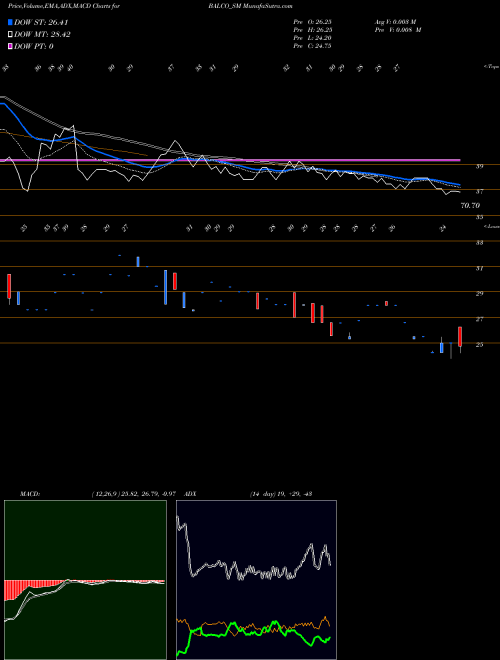Viewport: 500px width, 660px height.
Task: Click the '<Lows' label beside low markers
Action: tap(491, 227)
